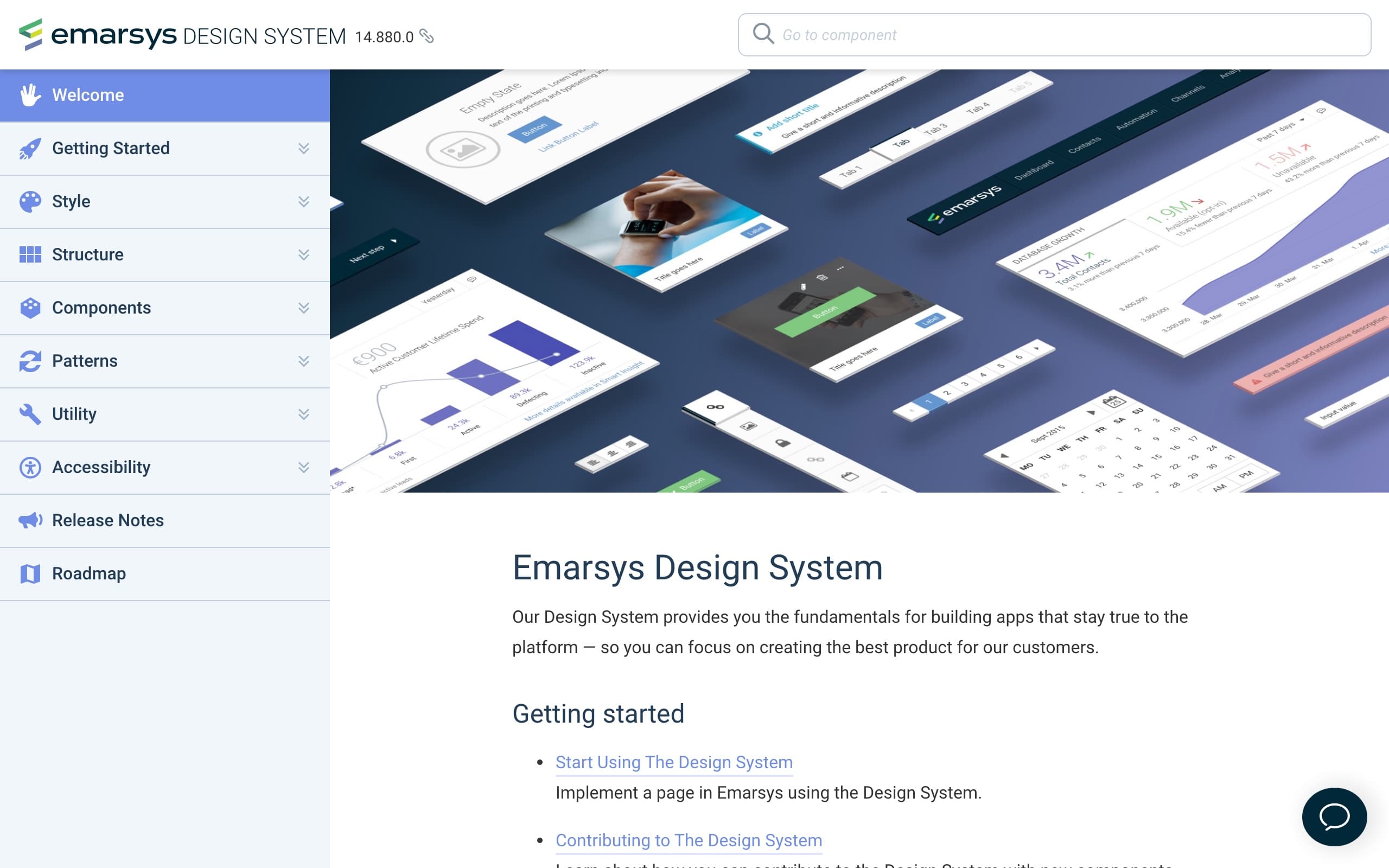Click the version permalink chain icon
The height and width of the screenshot is (868, 1389).
pos(426,36)
